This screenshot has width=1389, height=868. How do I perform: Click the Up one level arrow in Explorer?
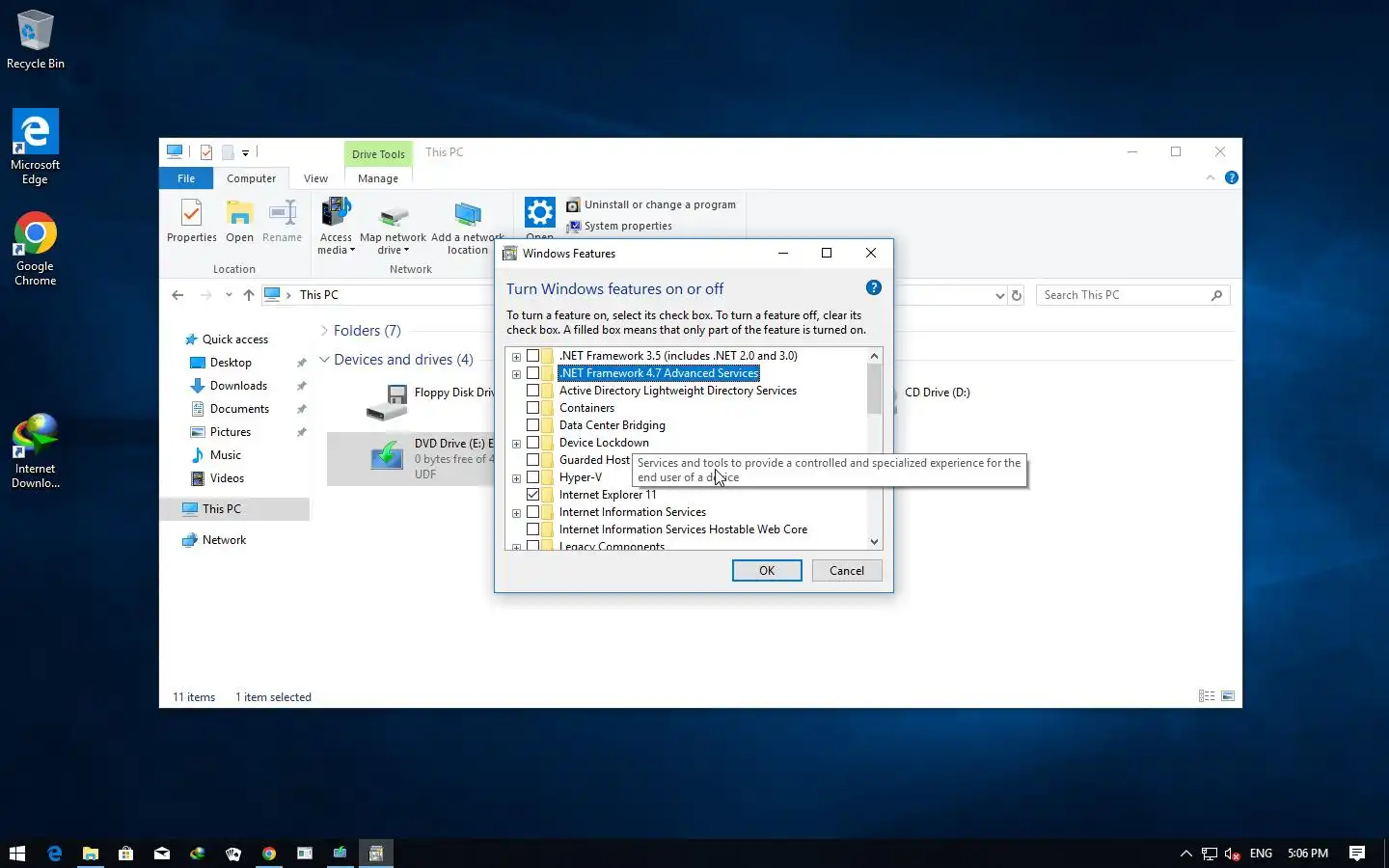(x=249, y=295)
